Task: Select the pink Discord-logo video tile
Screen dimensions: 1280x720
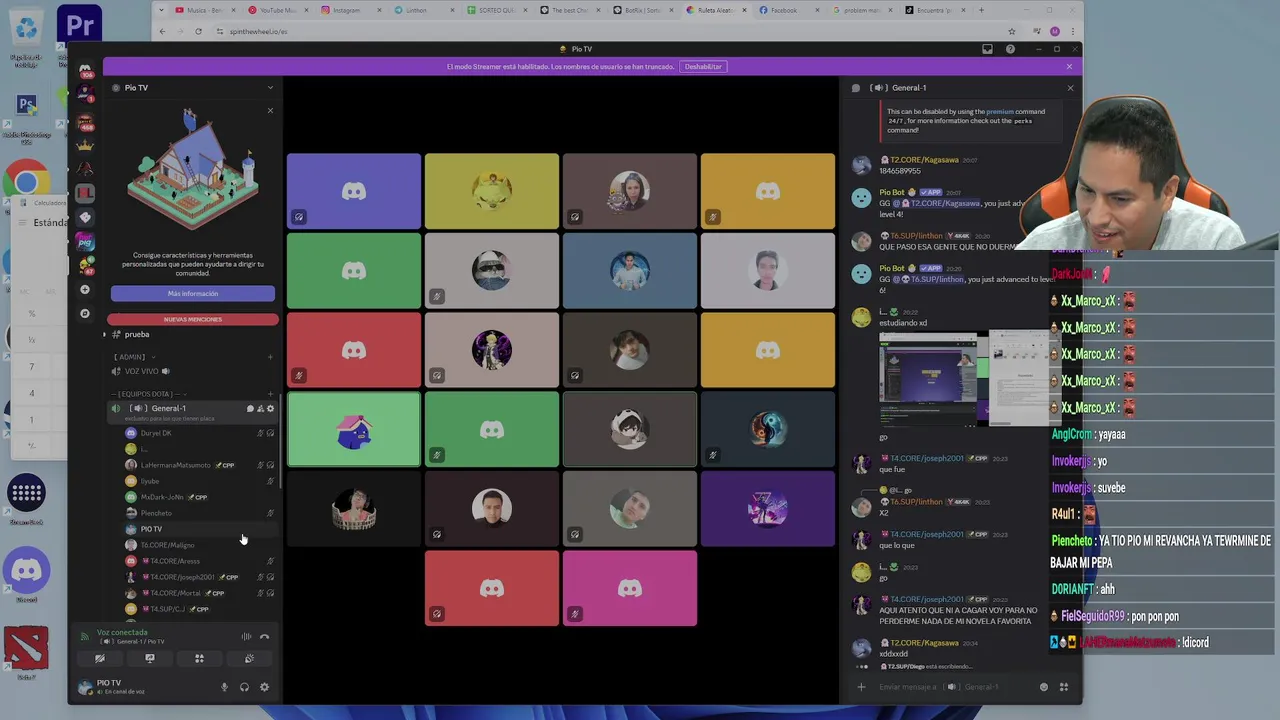Action: click(630, 588)
